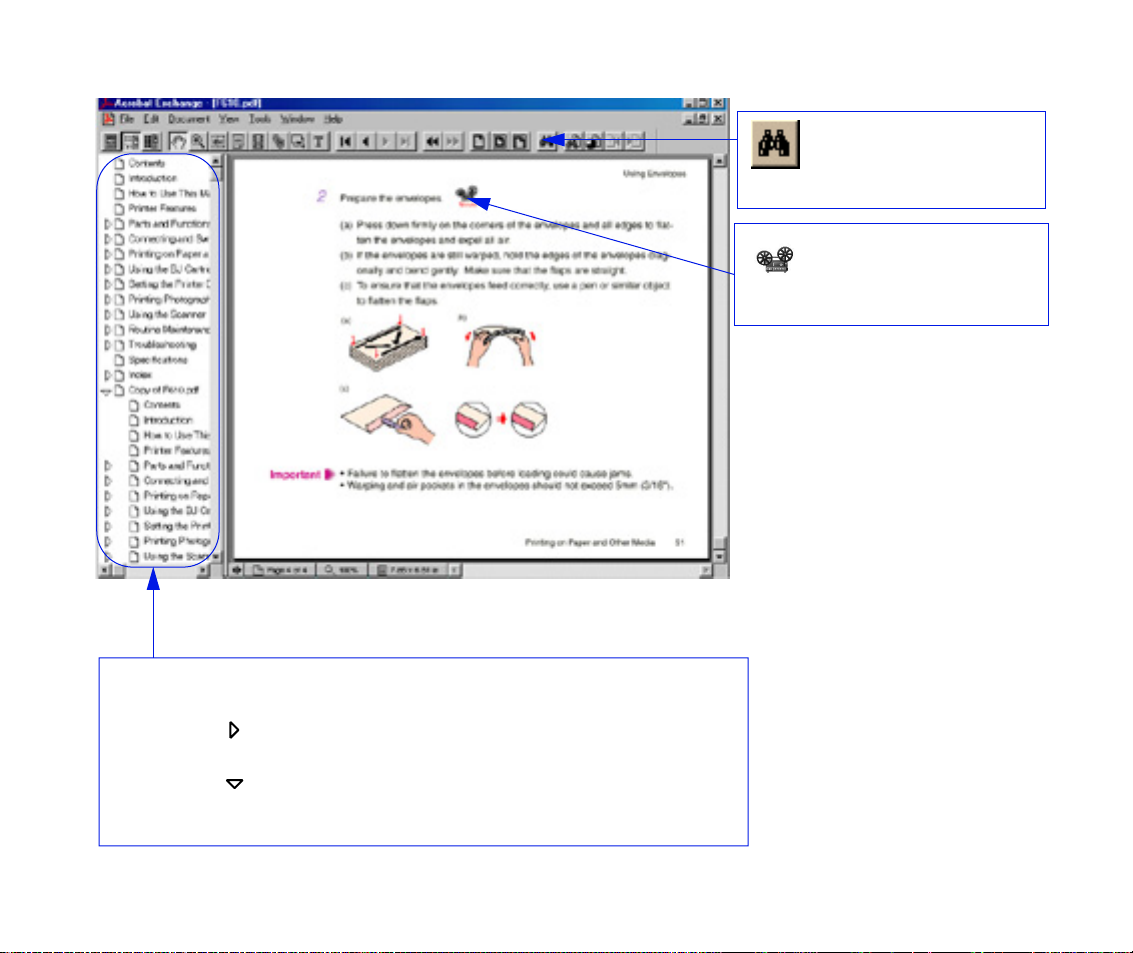Viewport: 1133px width, 953px height.
Task: Click bookmarks pane left scroll arrow
Action: coord(104,571)
